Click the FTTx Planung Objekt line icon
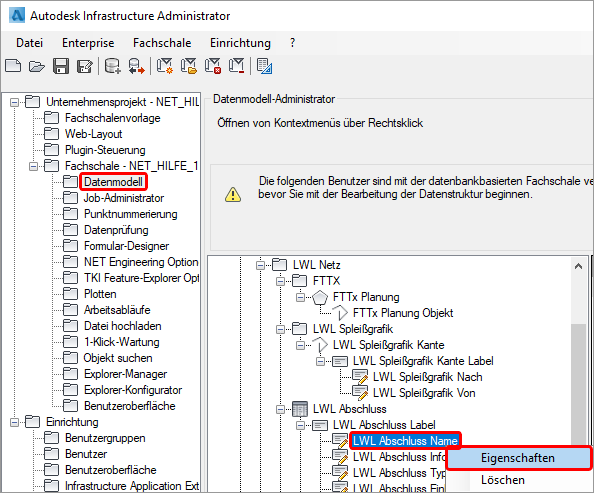Image resolution: width=594 pixels, height=493 pixels. (x=340, y=313)
